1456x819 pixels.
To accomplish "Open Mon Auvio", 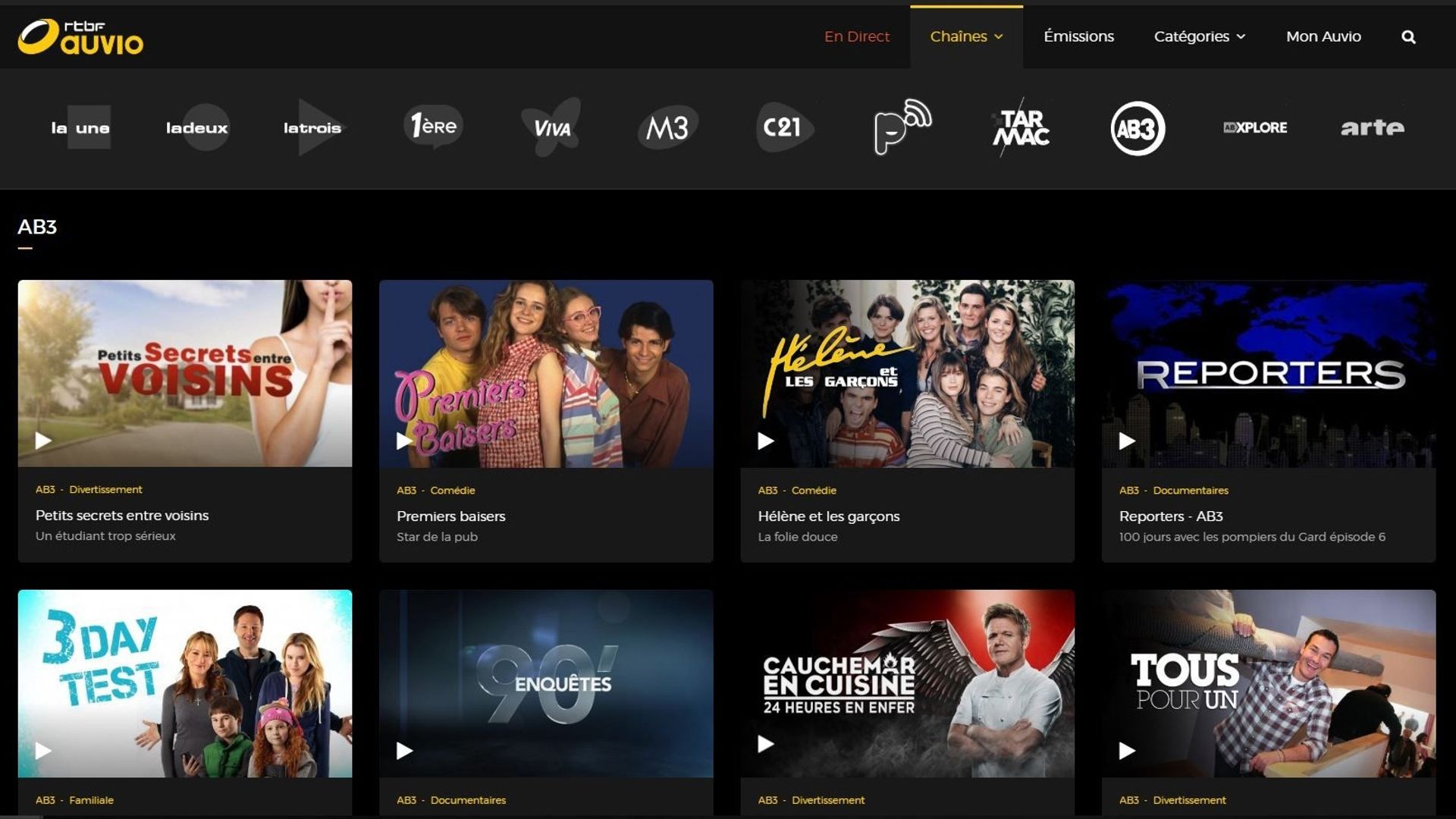I will [1324, 36].
